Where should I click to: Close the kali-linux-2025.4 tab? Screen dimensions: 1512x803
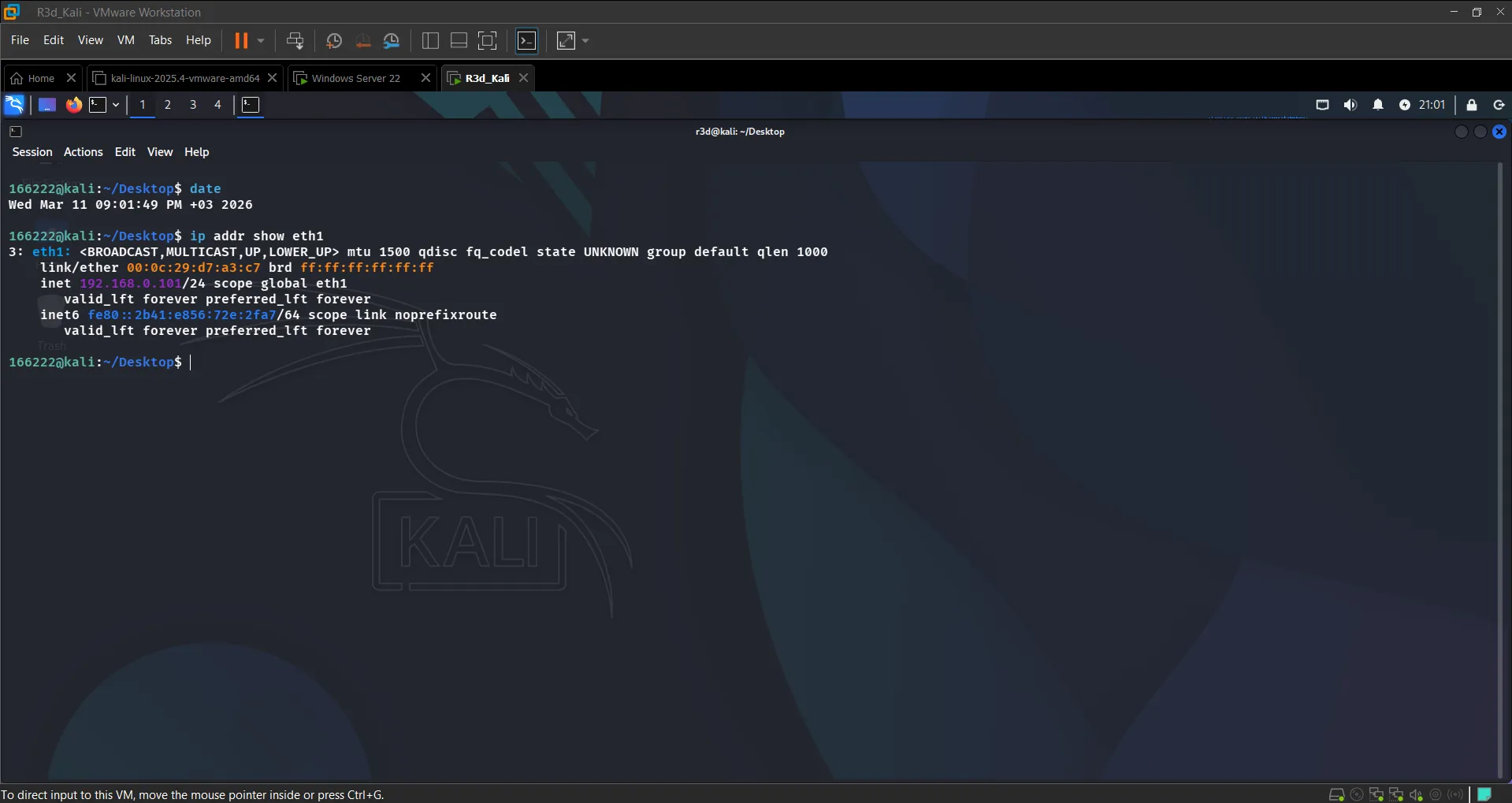[x=272, y=78]
